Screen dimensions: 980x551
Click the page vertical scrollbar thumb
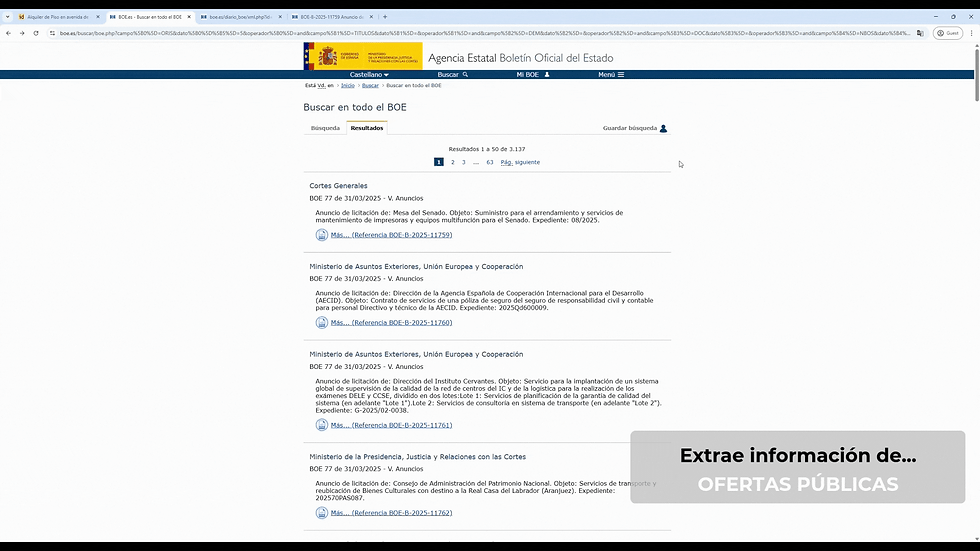point(977,74)
